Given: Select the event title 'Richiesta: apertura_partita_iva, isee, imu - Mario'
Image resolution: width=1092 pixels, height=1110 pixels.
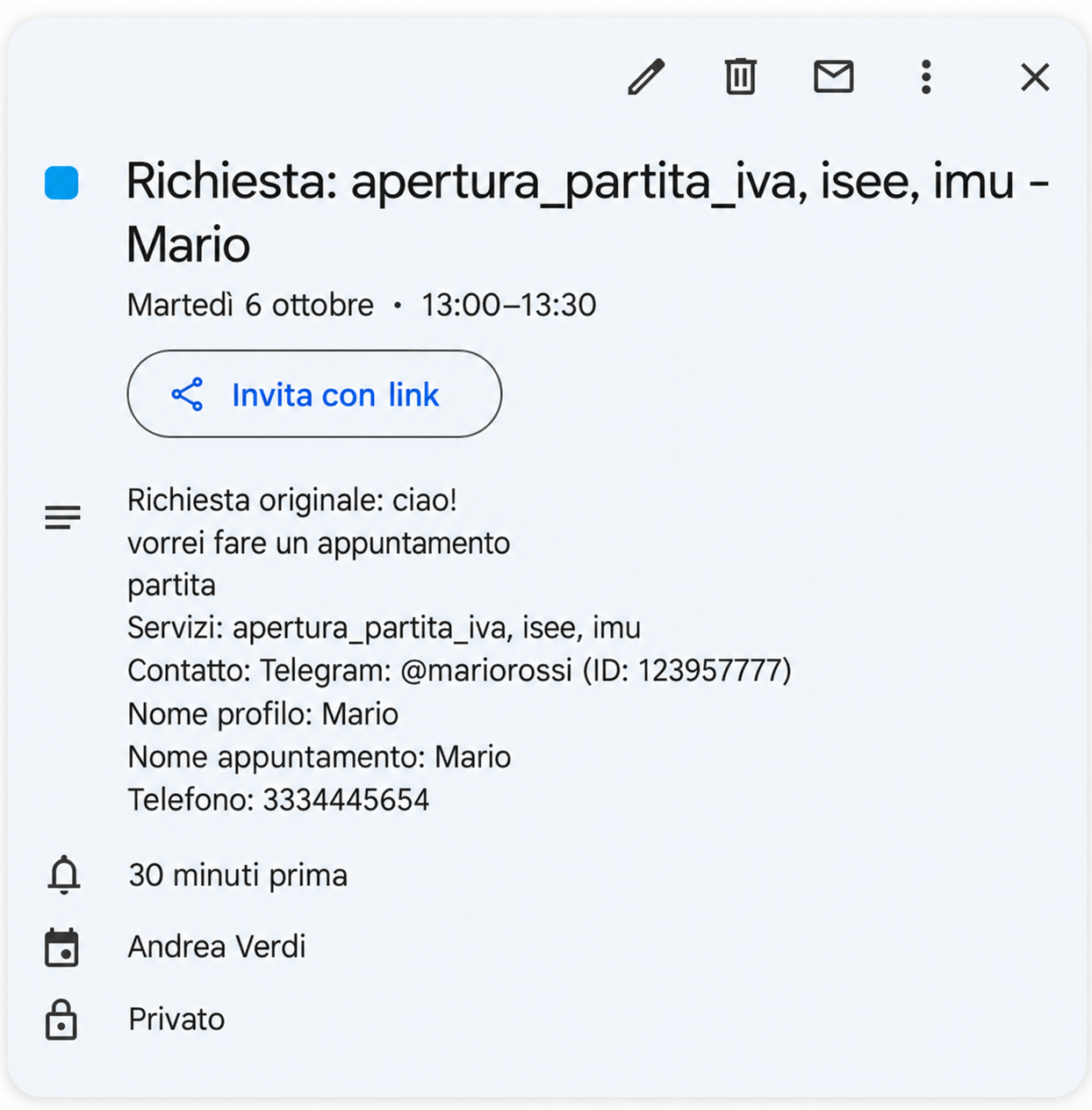Looking at the screenshot, I should 587,213.
